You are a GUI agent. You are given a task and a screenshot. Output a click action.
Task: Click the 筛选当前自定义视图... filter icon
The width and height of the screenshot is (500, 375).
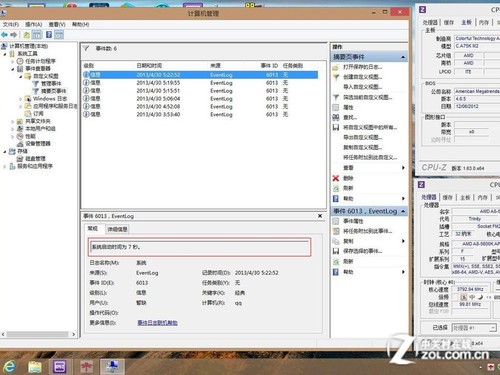tap(336, 97)
